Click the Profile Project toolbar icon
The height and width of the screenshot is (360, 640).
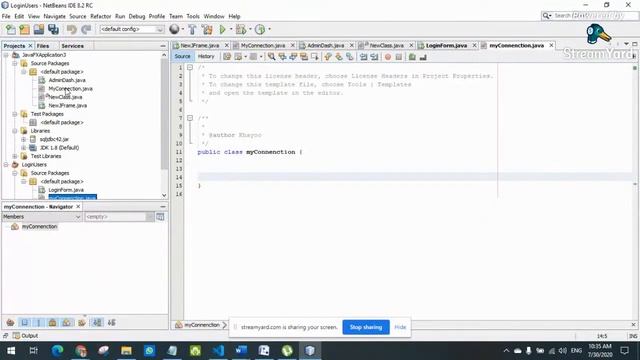coord(260,29)
